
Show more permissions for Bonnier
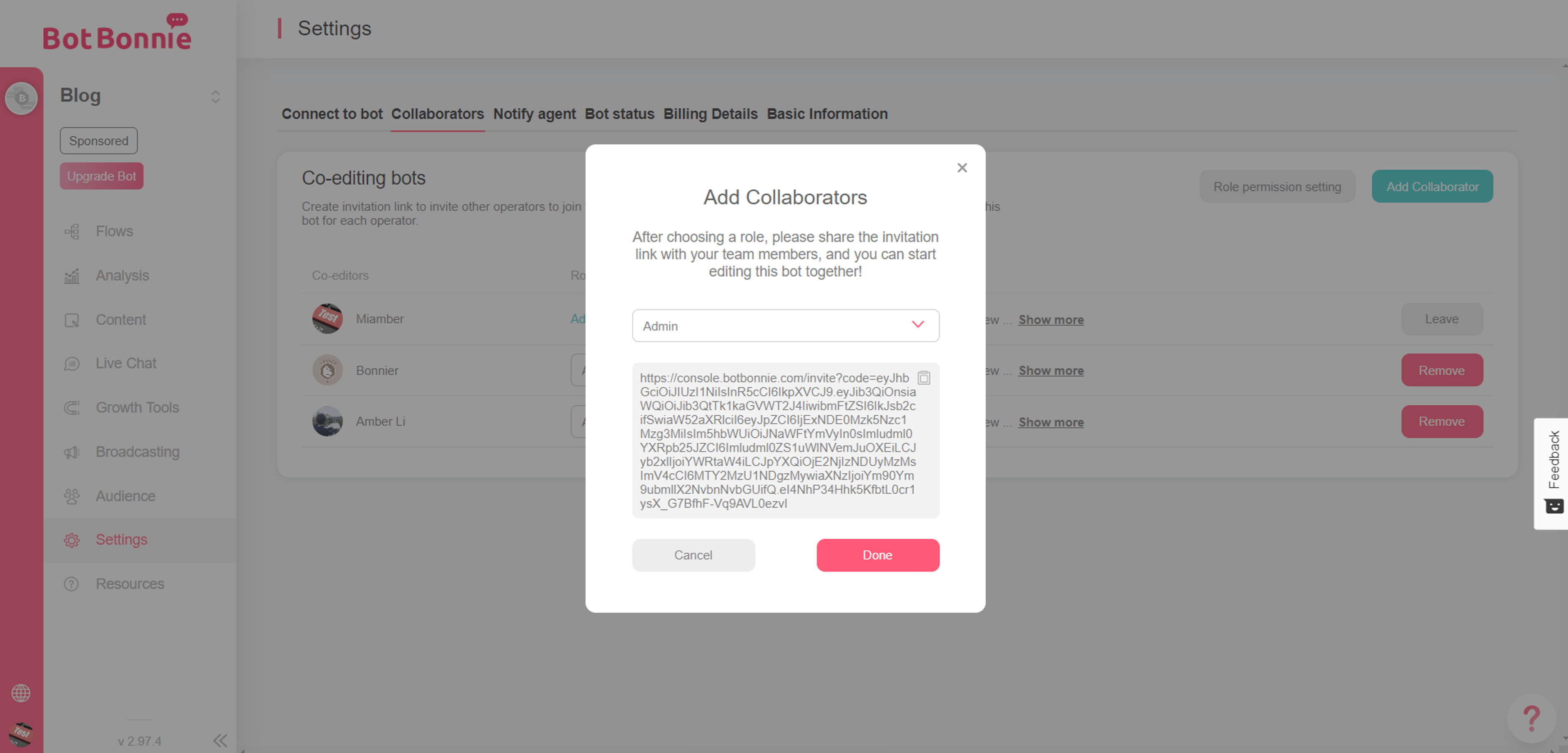coord(1051,371)
